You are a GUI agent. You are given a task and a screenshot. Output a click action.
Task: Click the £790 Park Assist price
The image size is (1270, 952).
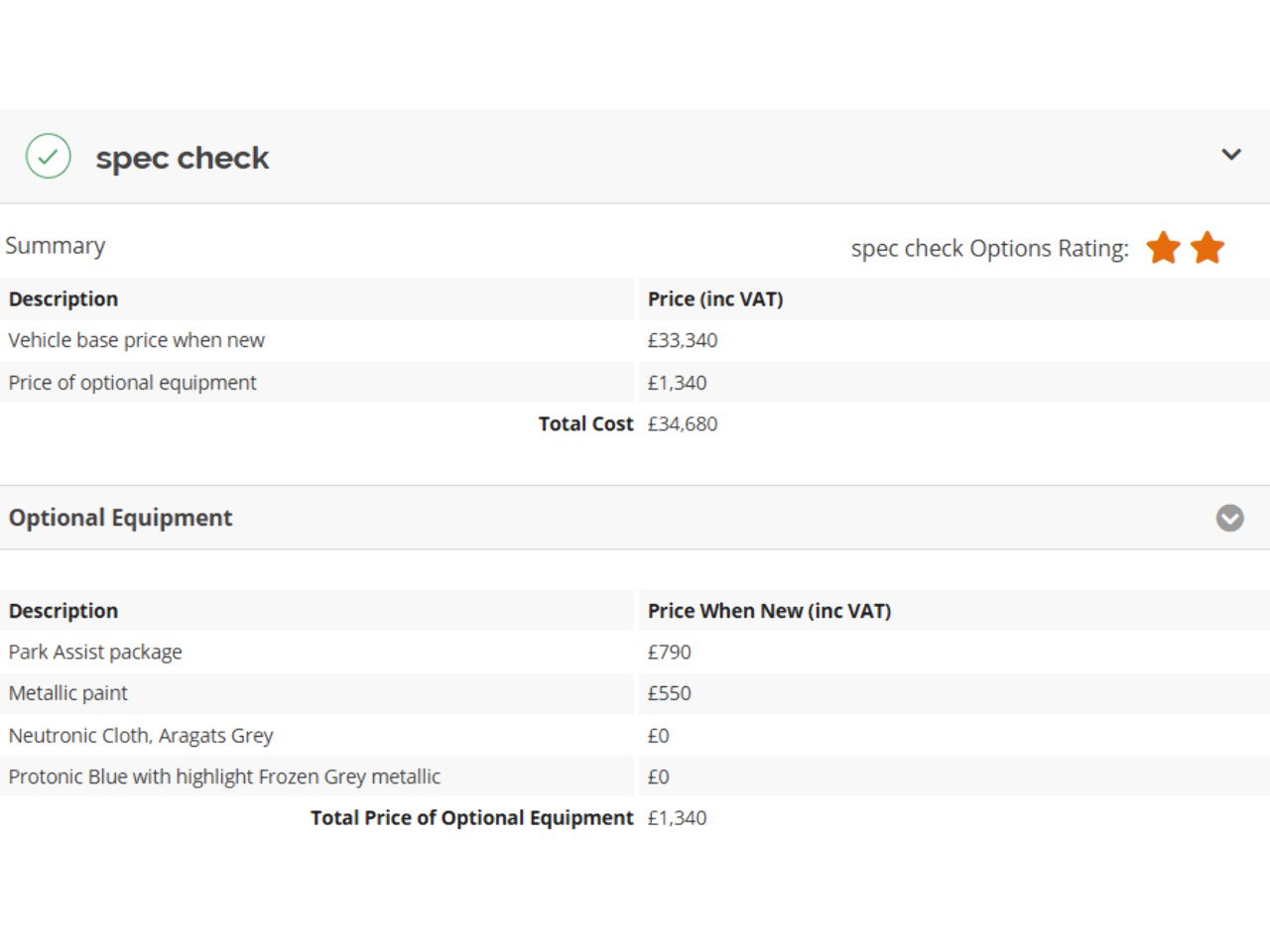669,652
